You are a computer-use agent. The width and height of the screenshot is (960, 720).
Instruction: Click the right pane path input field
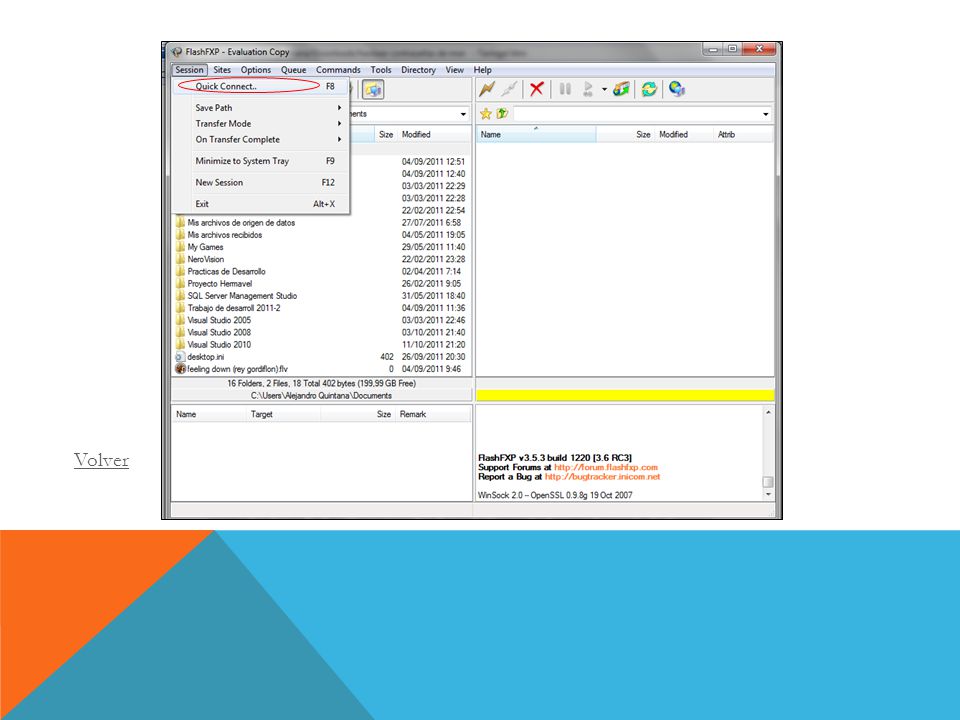[x=637, y=114]
